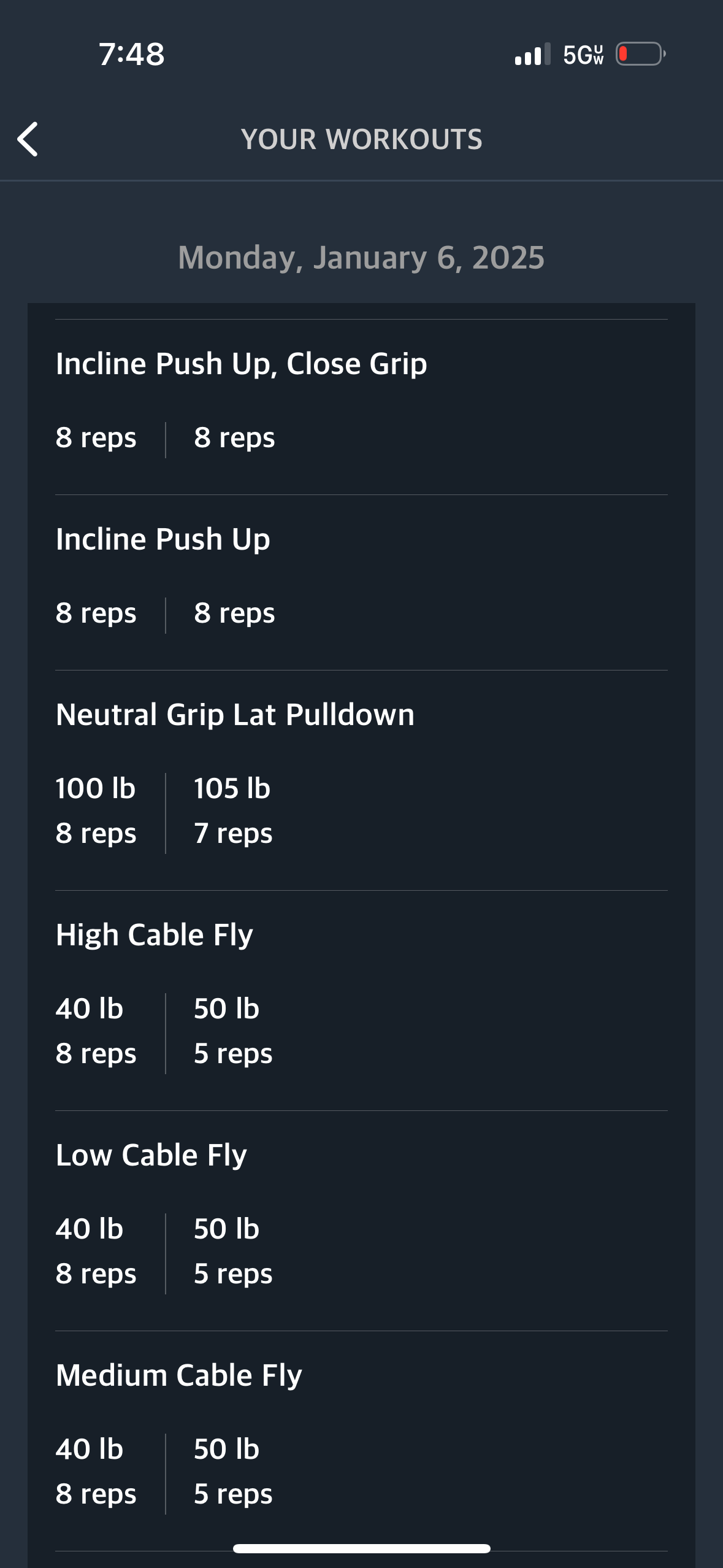Screen dimensions: 723x1568
Task: Open the High Cable Fly exercise
Action: [361, 1000]
